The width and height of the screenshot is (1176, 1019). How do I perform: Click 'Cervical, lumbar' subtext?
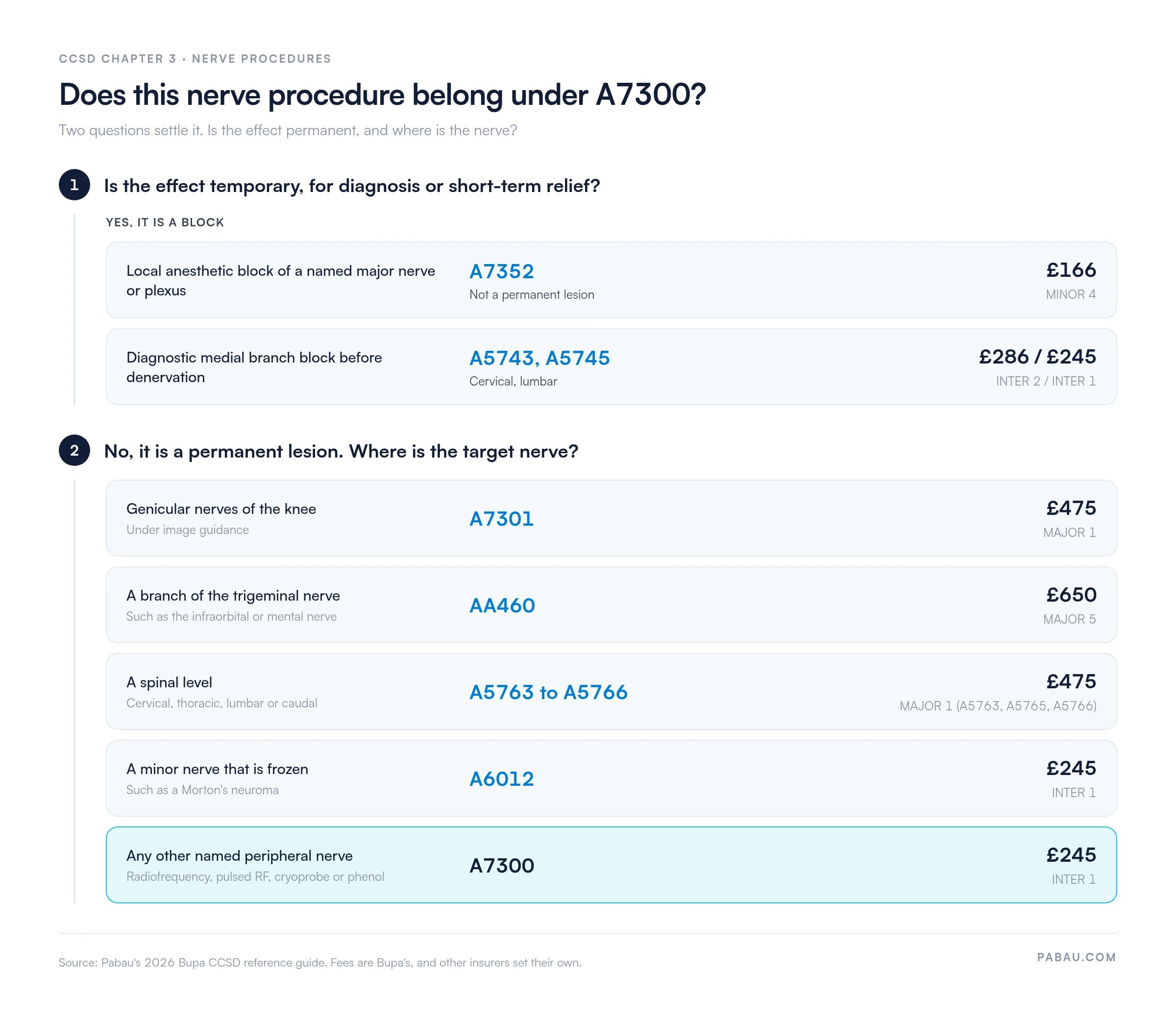click(513, 382)
